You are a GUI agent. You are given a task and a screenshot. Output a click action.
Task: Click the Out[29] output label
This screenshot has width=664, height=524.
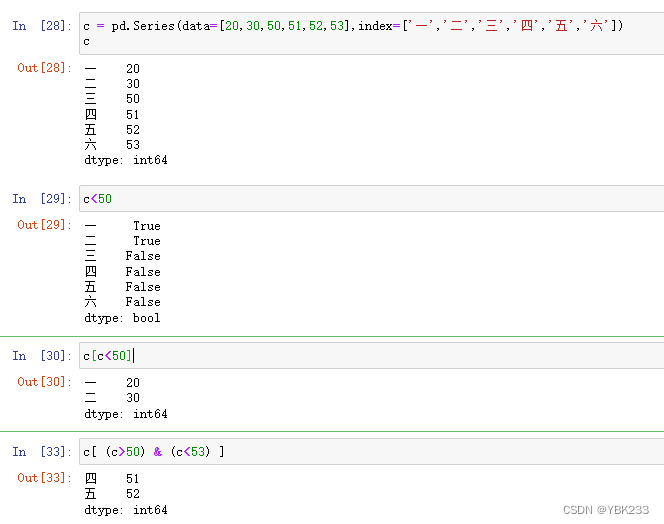tap(44, 225)
